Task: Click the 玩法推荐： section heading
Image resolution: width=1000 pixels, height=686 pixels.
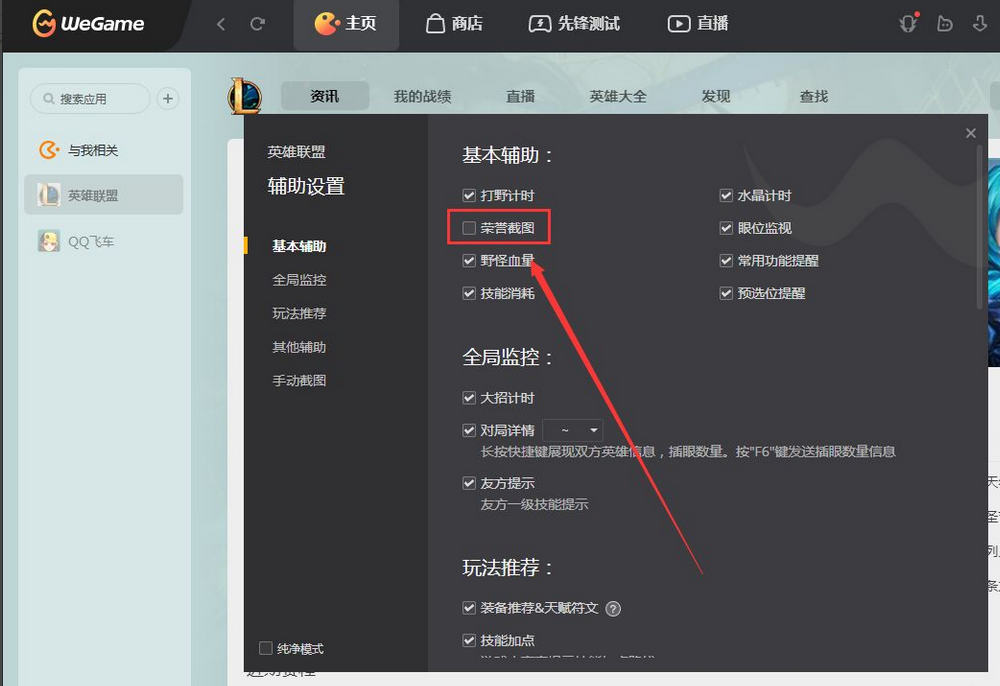Action: point(507,567)
